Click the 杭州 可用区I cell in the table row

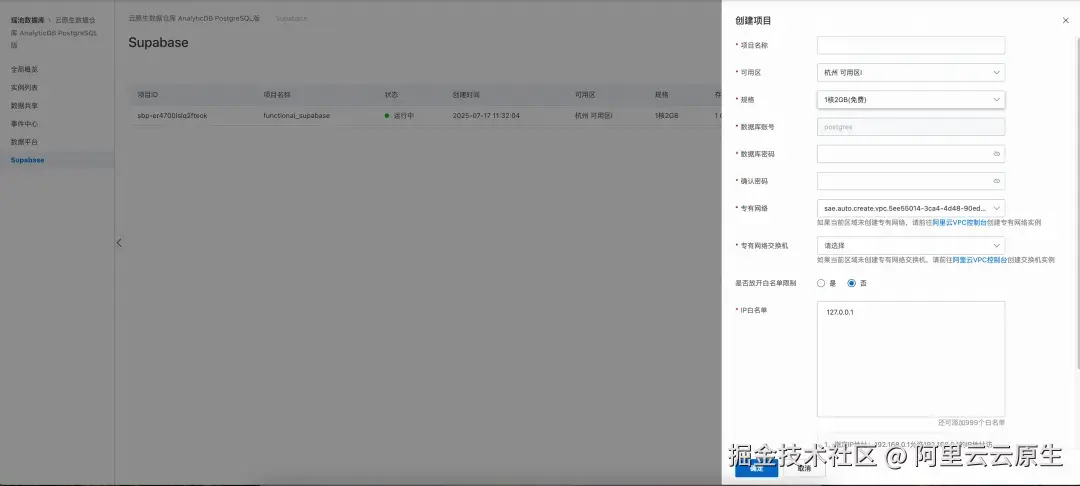(x=594, y=116)
